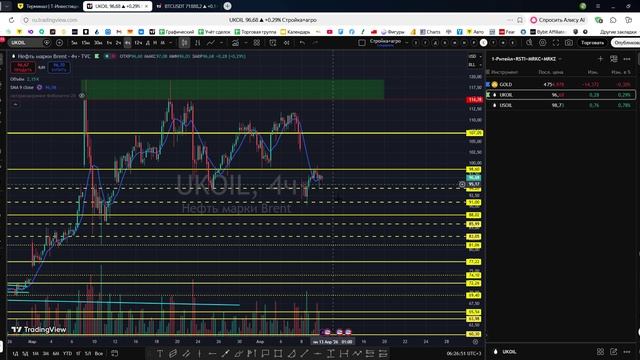Open the USD currency dropdown on price scale
The height and width of the screenshot is (360, 640).
point(474,56)
